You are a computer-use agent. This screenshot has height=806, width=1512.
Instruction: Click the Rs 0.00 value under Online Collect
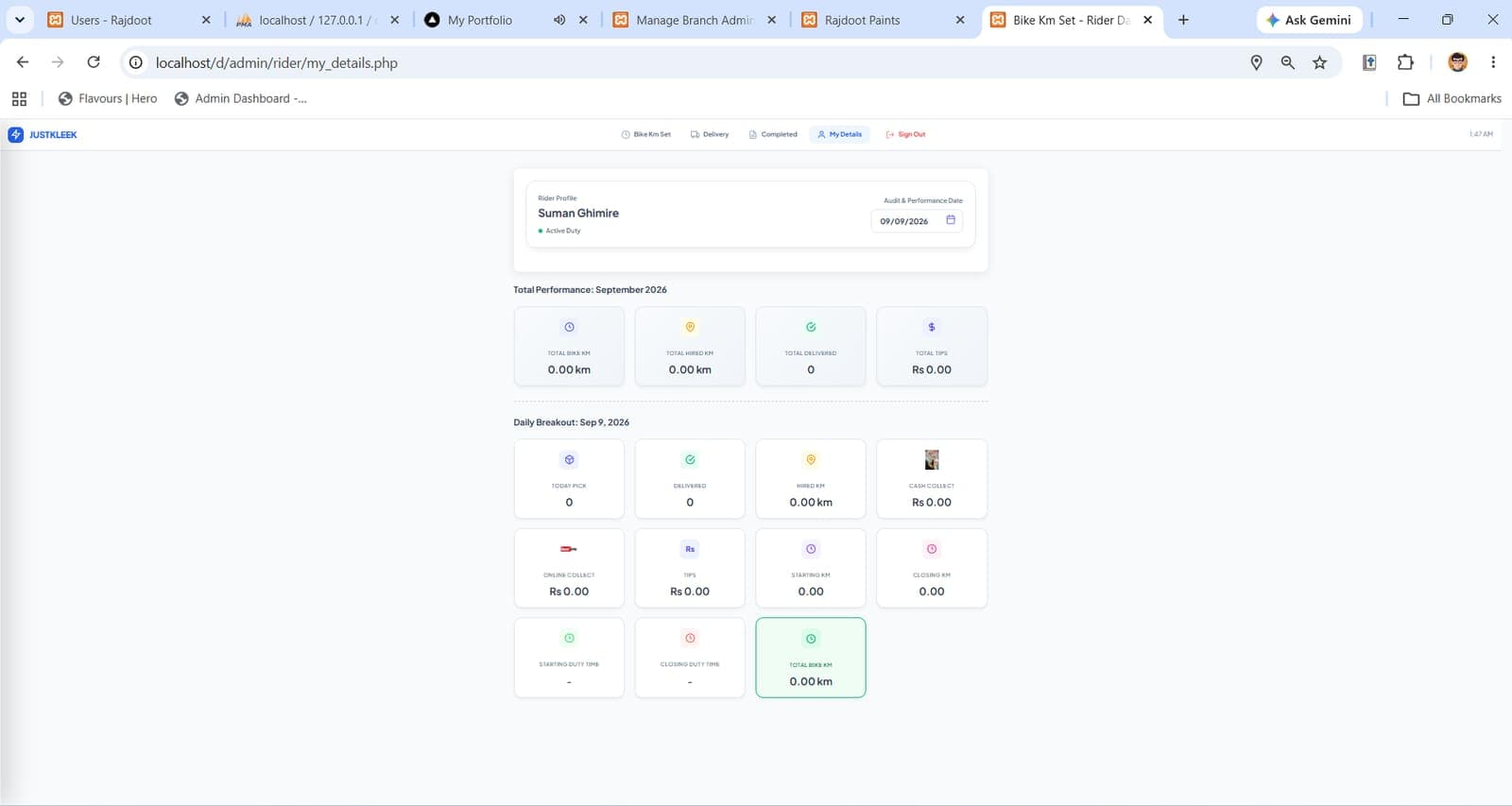point(569,592)
